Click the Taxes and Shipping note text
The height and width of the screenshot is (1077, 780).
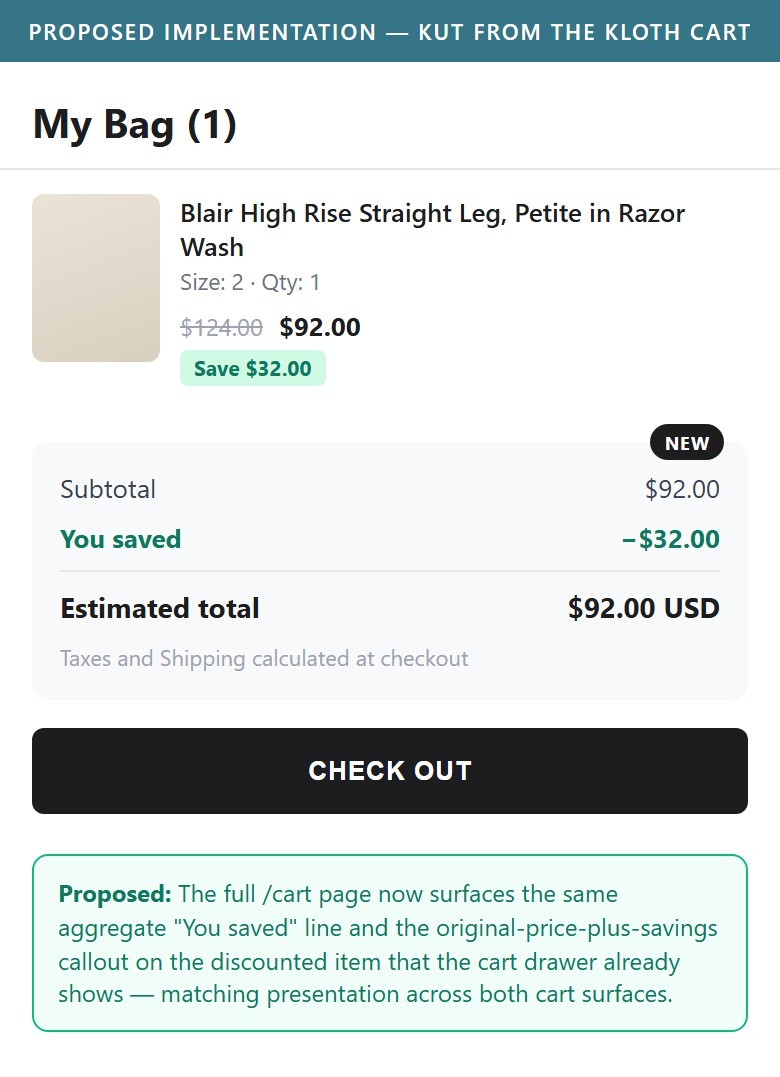pyautogui.click(x=264, y=659)
